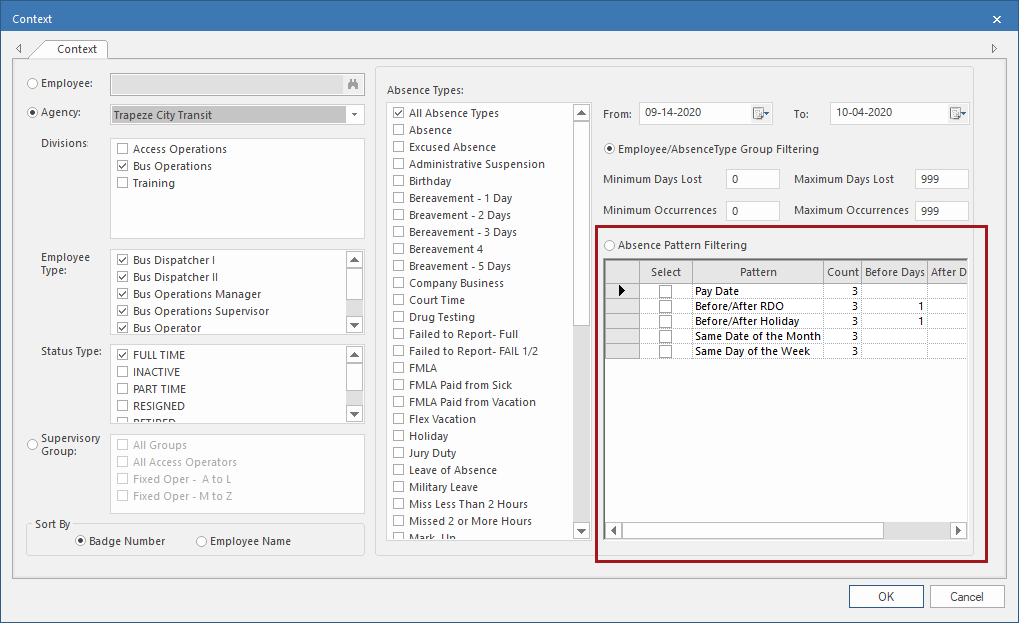Screen dimensions: 1019x623
Task: Click the Employee search binoculars icon
Action: pyautogui.click(x=353, y=84)
